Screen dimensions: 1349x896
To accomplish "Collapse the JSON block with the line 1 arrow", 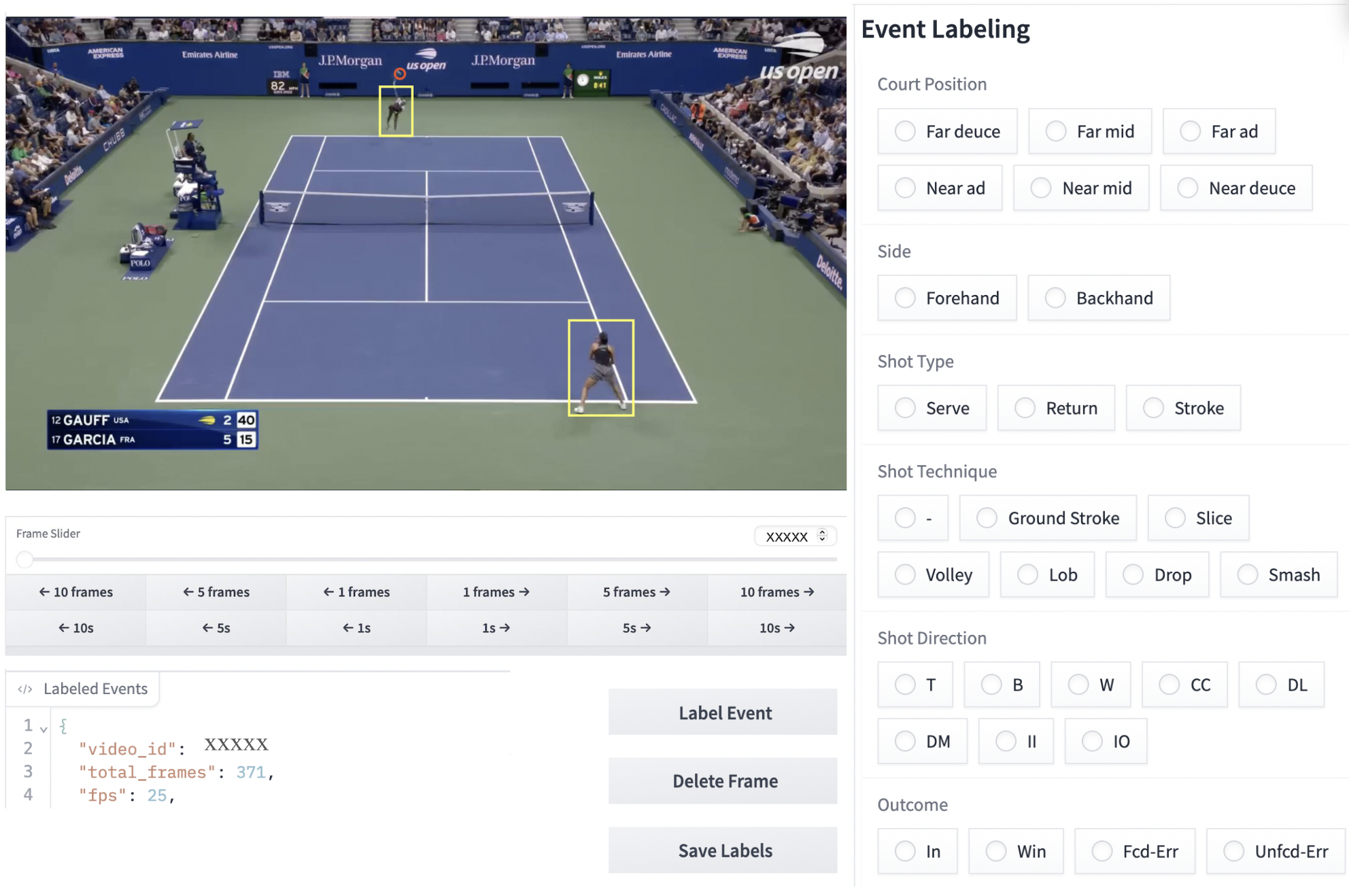I will (44, 729).
